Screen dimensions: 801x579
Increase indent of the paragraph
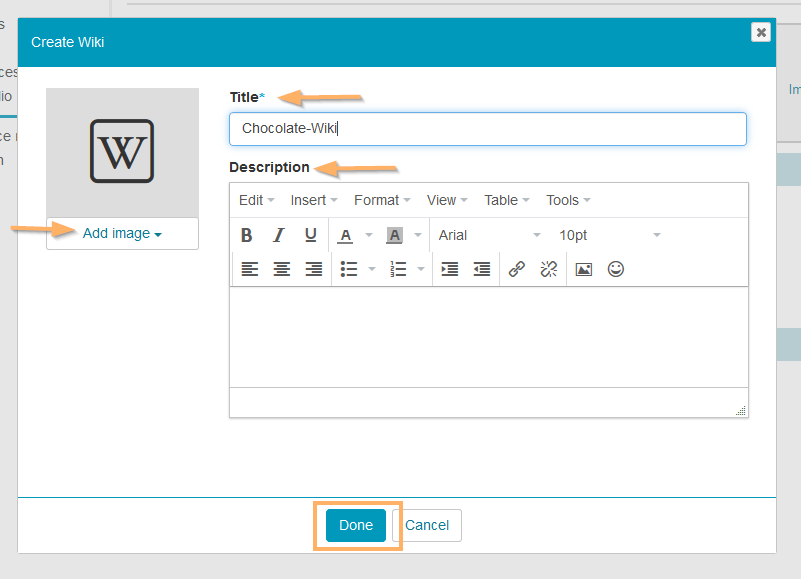click(450, 269)
